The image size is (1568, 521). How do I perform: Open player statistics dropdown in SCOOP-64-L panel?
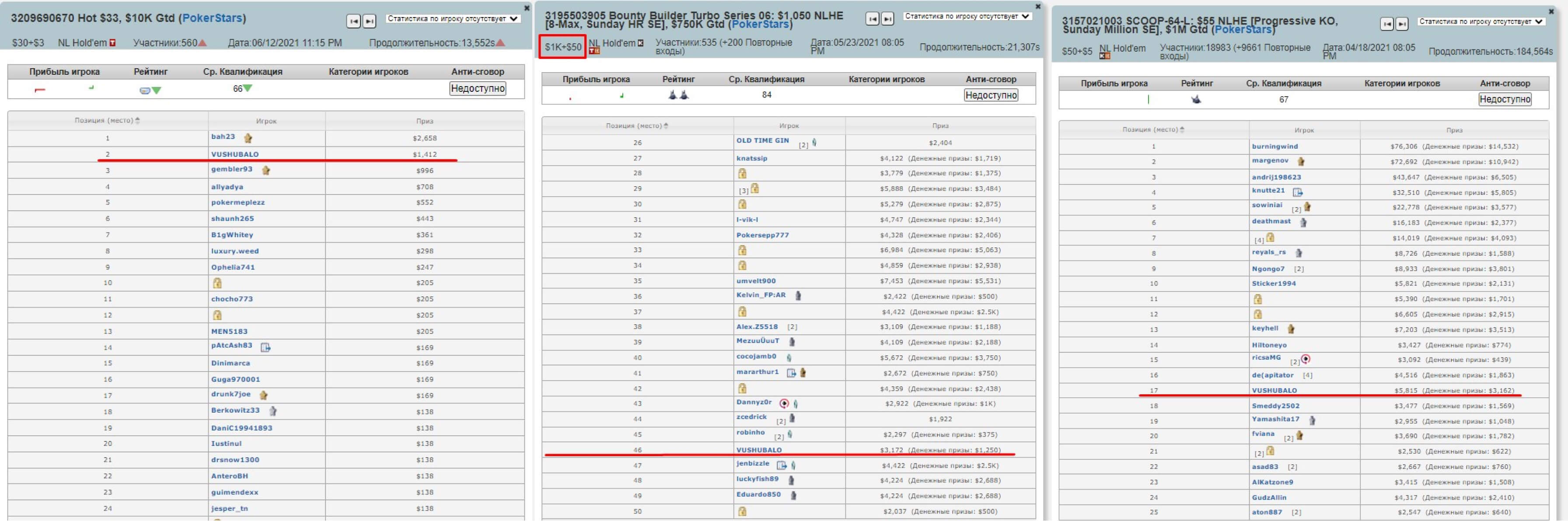pyautogui.click(x=1481, y=21)
